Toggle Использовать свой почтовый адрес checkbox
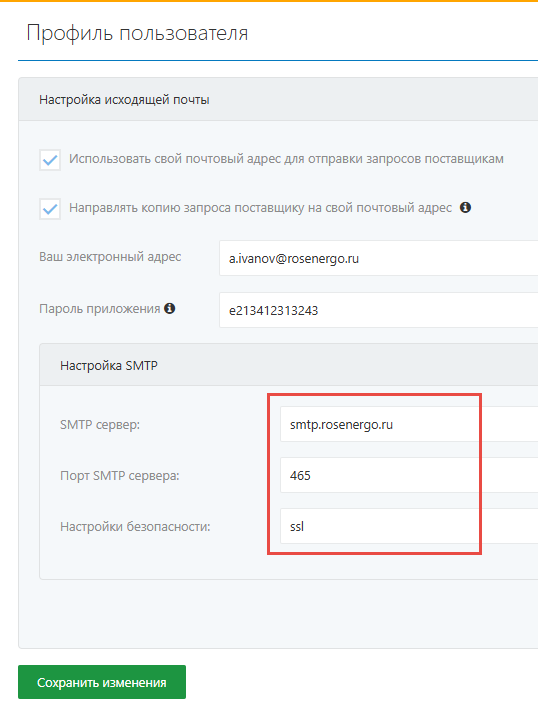 50,160
